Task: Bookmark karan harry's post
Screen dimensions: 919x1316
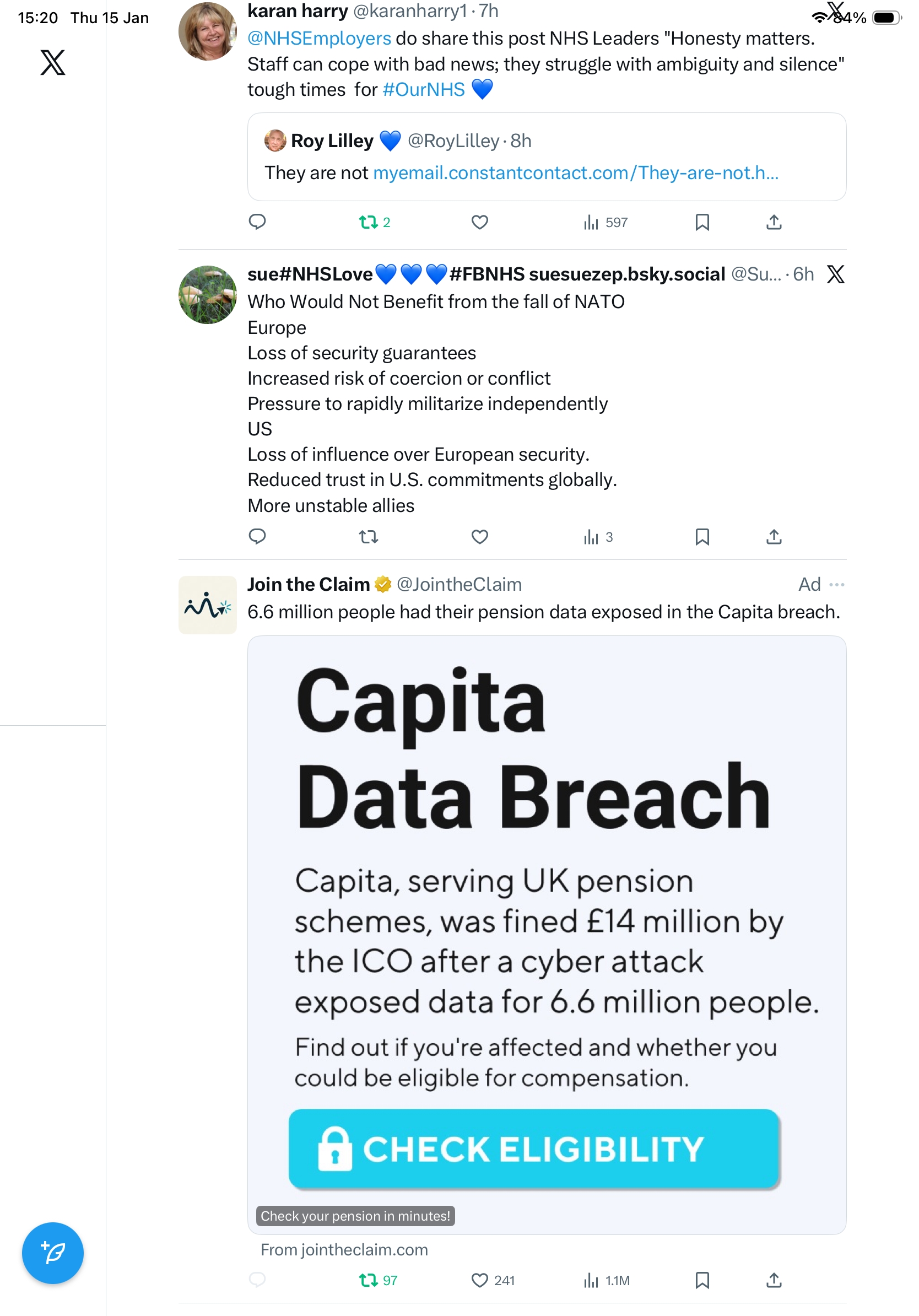Action: tap(702, 222)
